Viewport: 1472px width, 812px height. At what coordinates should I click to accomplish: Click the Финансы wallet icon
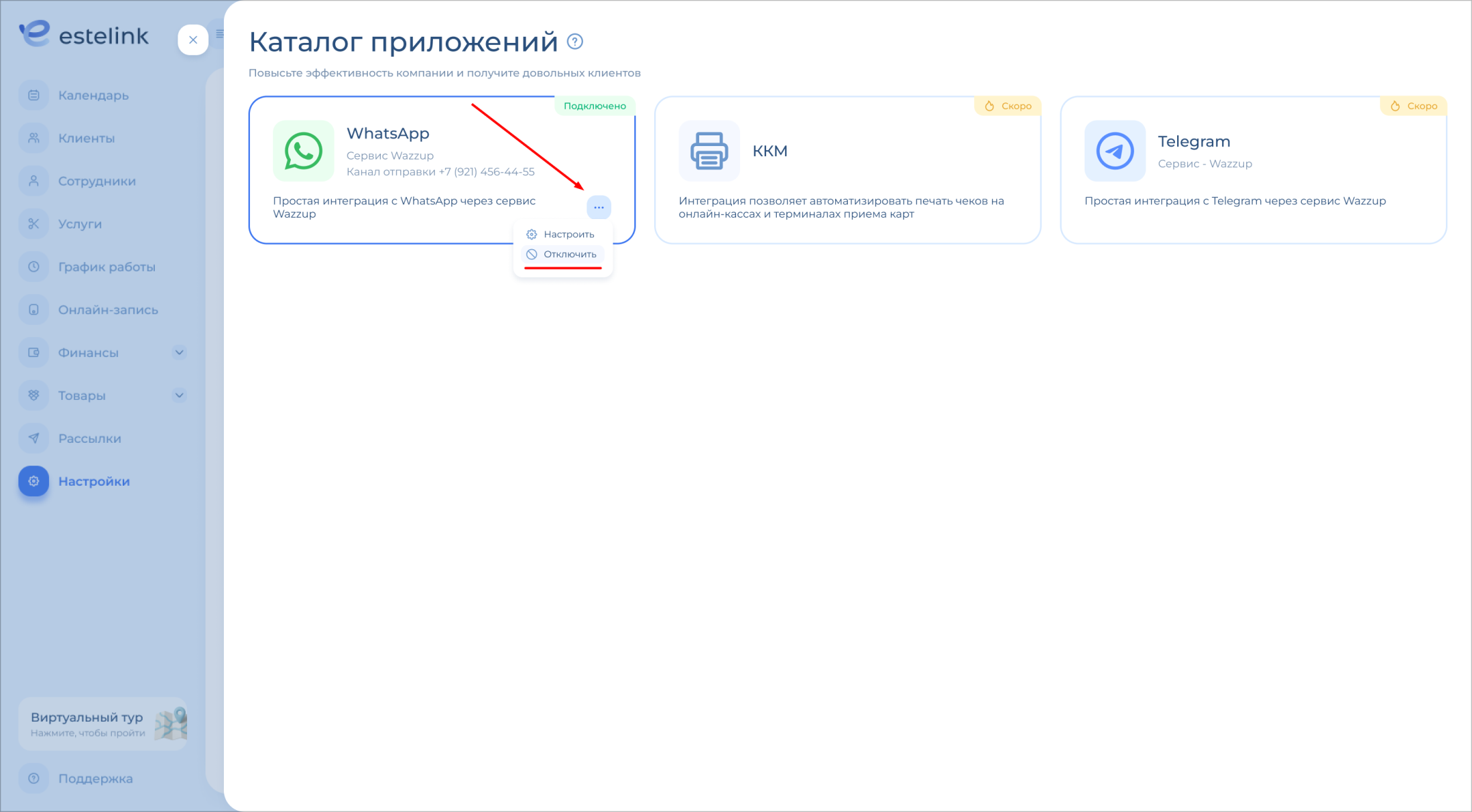[x=34, y=352]
